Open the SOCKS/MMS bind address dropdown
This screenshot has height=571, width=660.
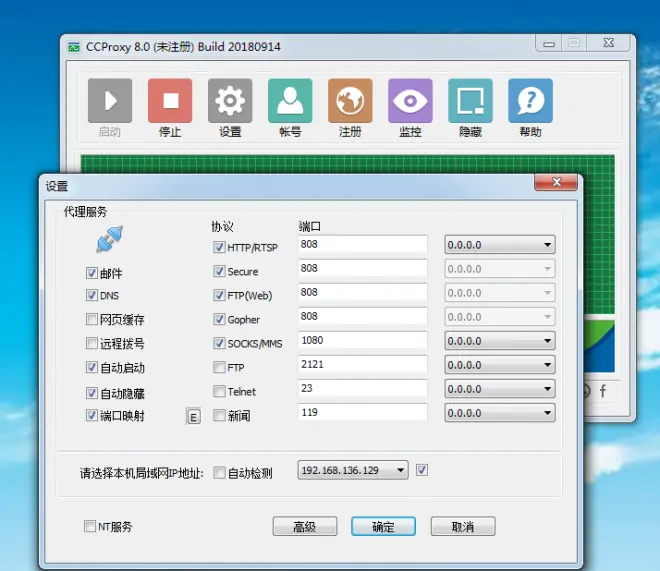(500, 341)
